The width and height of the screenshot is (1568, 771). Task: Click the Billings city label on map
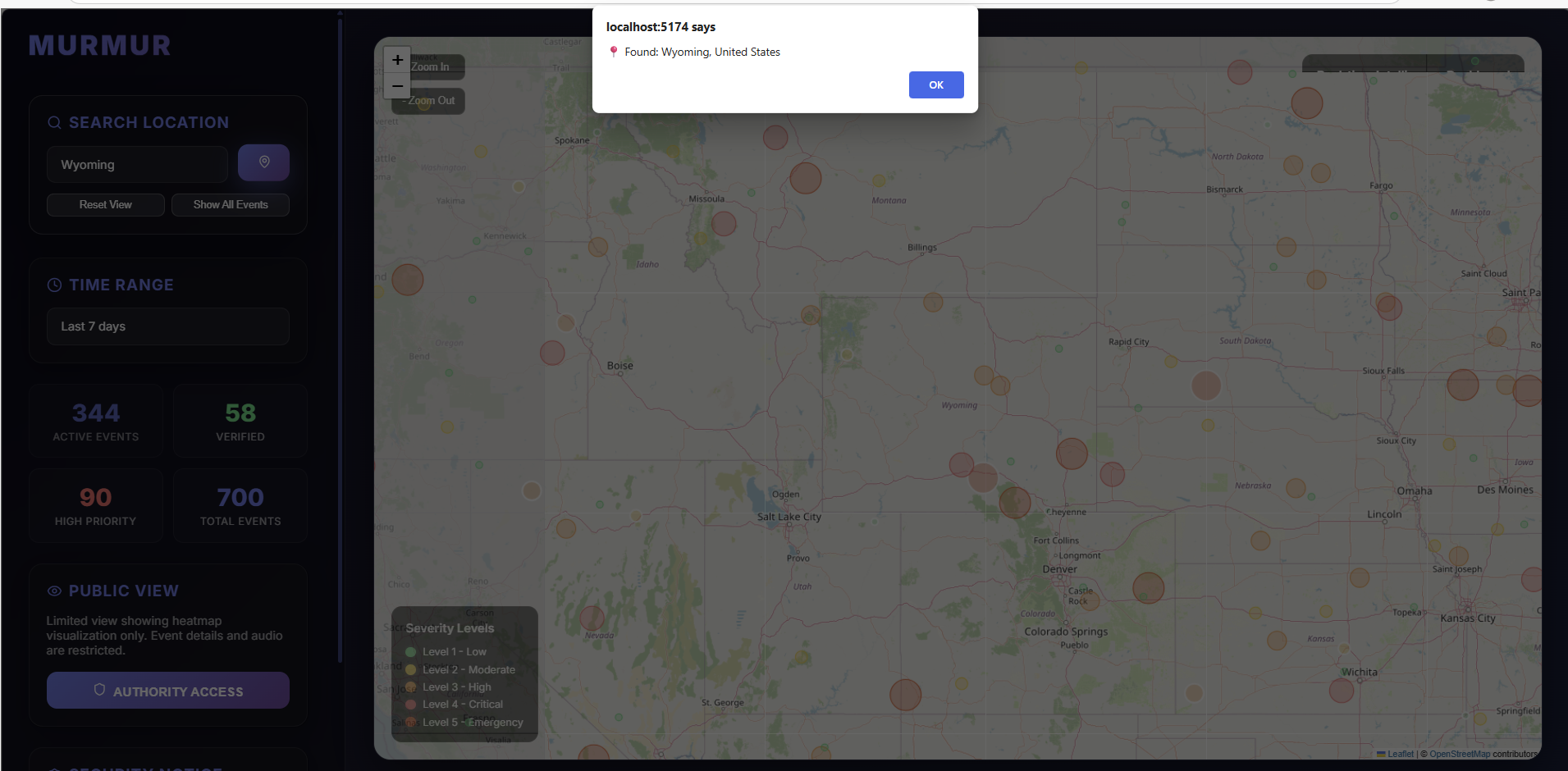click(x=921, y=248)
